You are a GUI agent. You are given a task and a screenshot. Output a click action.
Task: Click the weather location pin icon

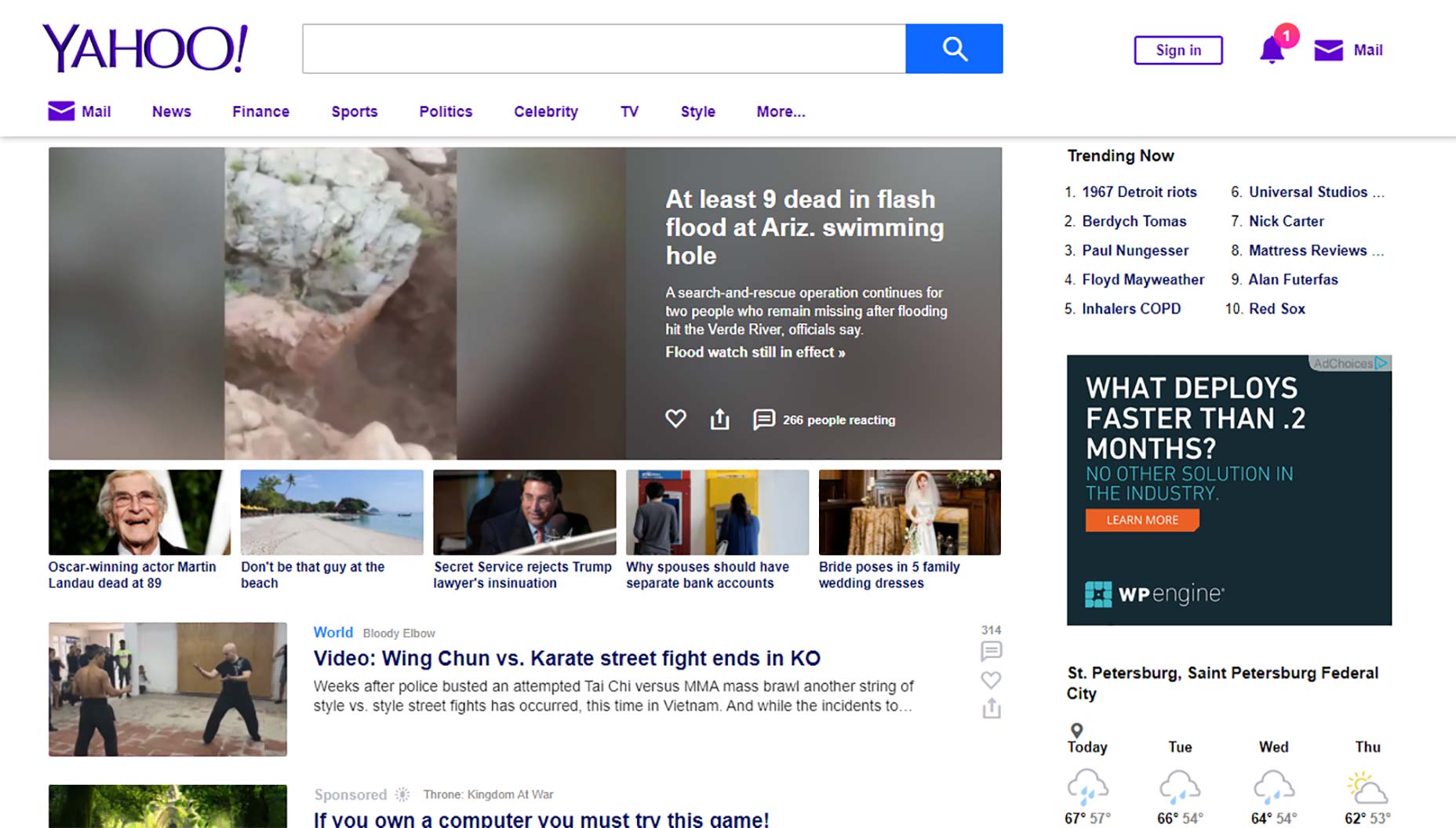click(x=1077, y=730)
